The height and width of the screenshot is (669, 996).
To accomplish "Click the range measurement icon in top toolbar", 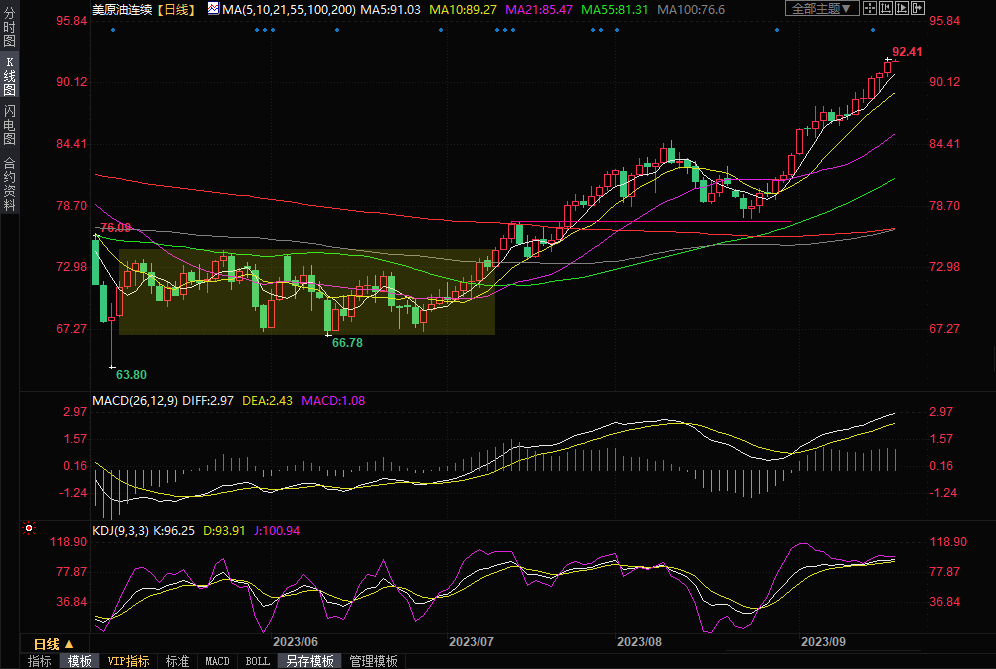I will (889, 9).
